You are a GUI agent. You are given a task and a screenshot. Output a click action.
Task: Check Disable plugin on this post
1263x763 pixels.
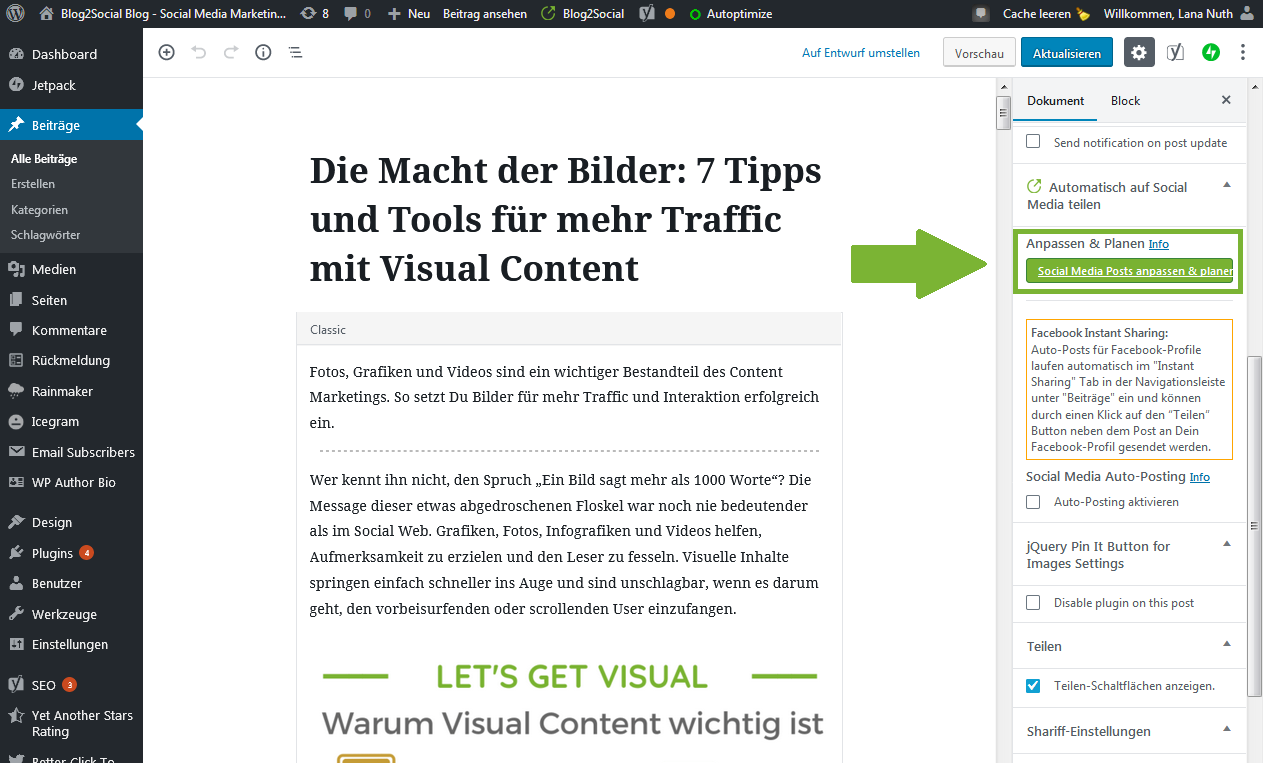coord(1034,603)
